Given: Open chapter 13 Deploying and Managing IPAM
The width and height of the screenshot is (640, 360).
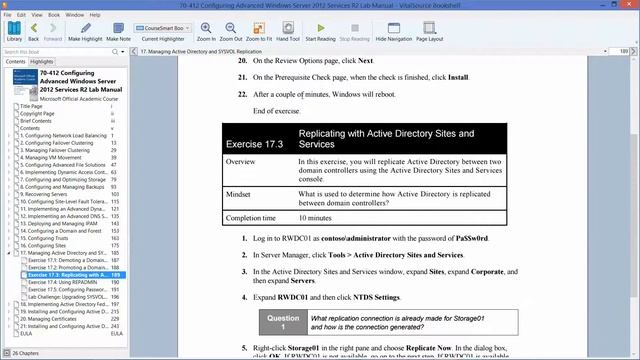Looking at the screenshot, I should pyautogui.click(x=58, y=224).
